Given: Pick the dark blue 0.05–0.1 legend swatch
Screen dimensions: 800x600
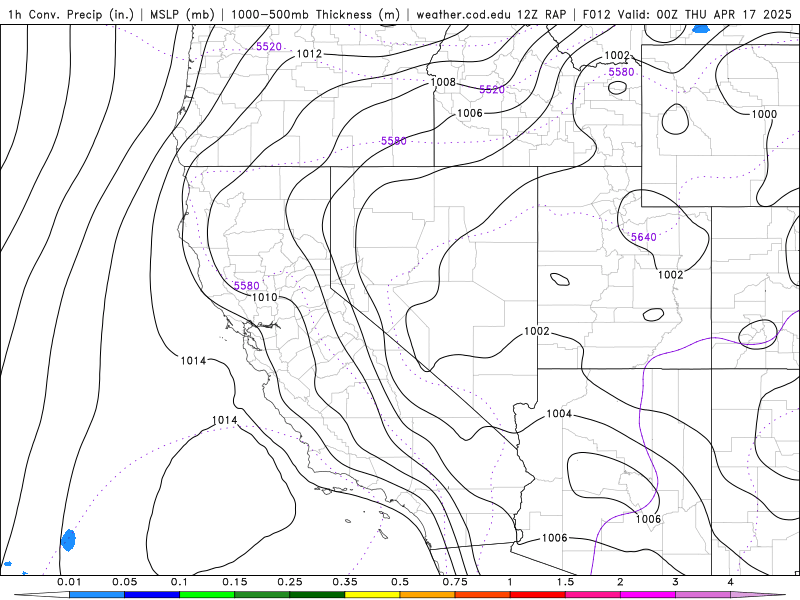Looking at the screenshot, I should coord(152,595).
